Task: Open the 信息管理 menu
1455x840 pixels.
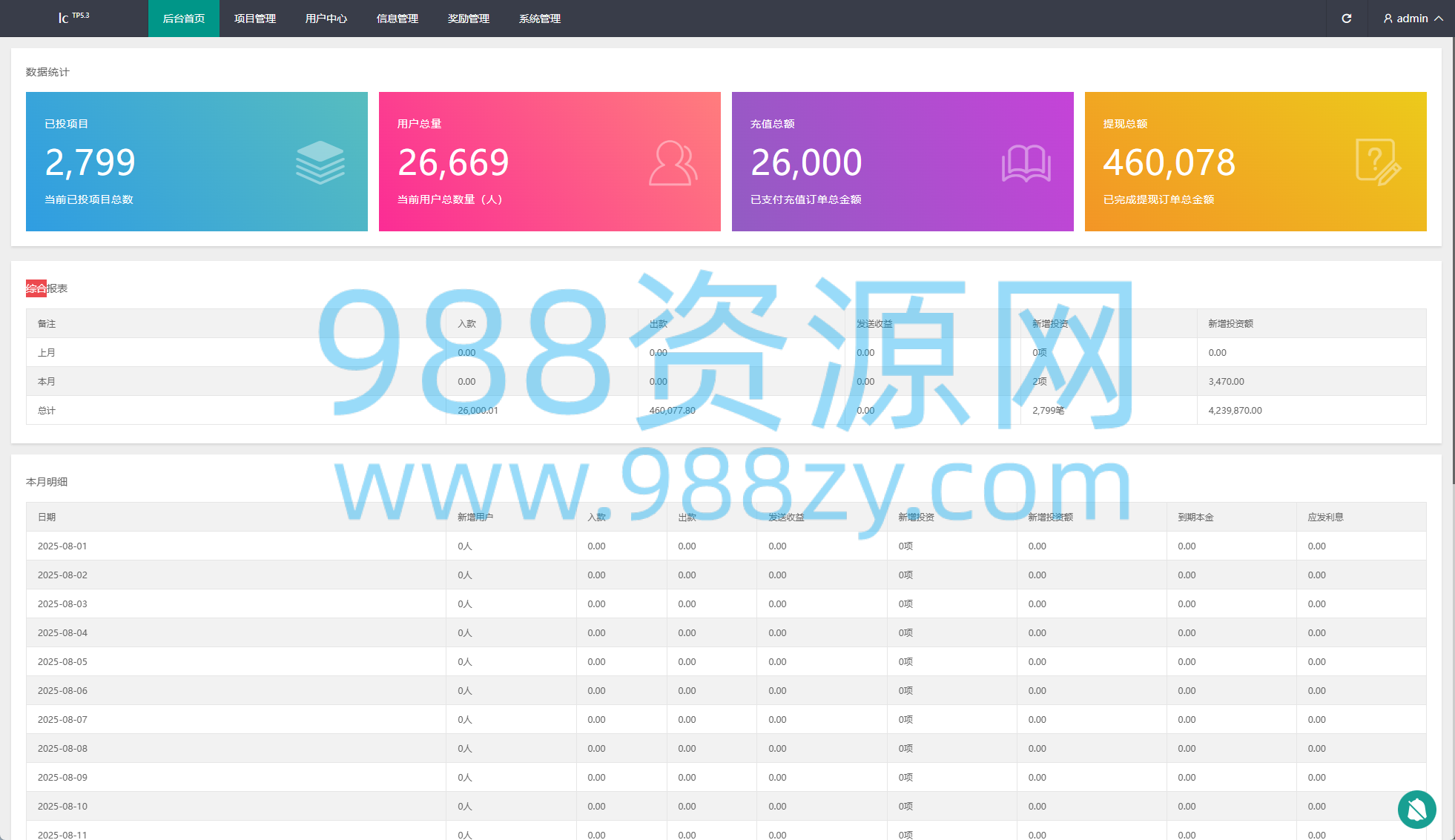Action: coord(397,19)
